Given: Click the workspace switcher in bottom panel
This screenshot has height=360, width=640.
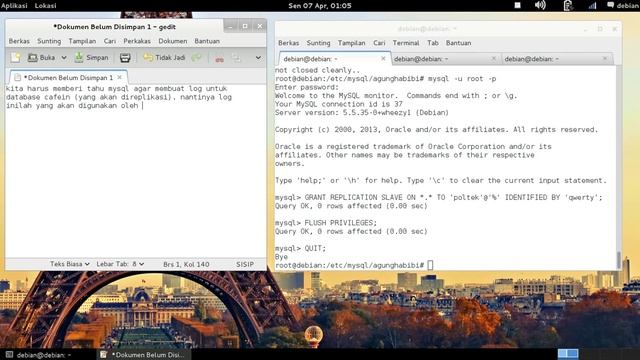Looking at the screenshot, I should pos(568,353).
